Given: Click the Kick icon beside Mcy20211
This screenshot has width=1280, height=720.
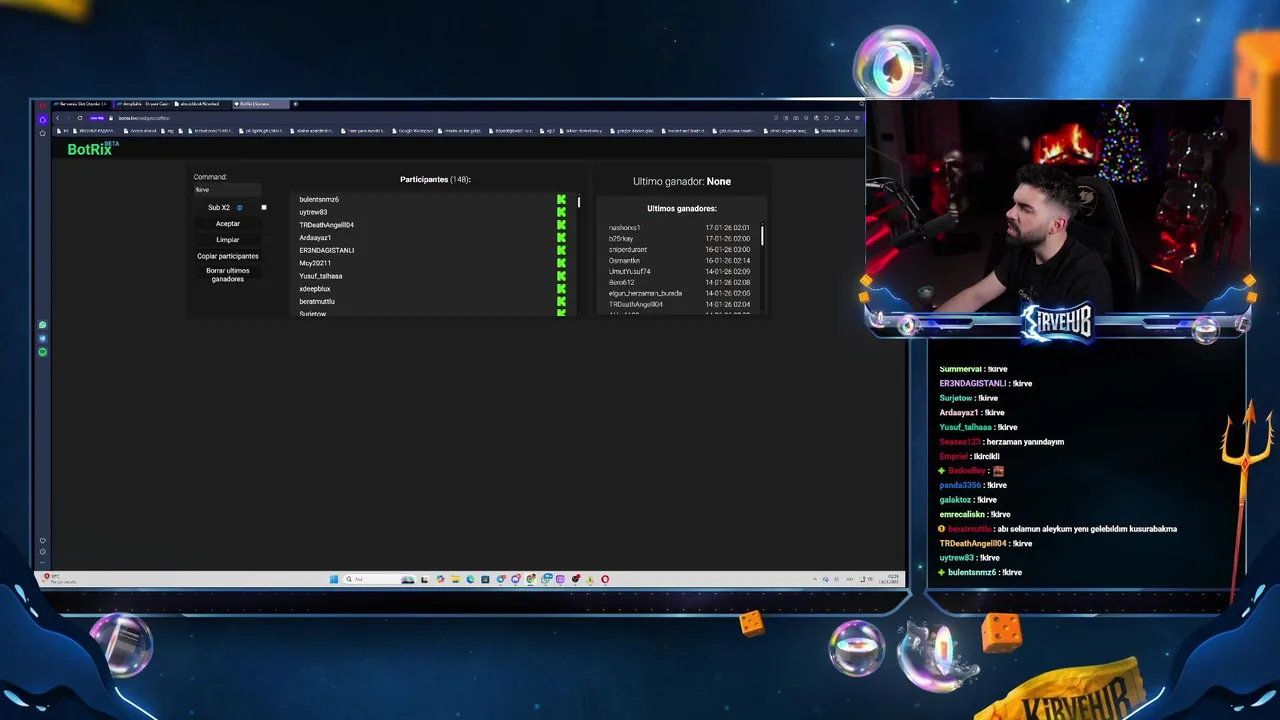Looking at the screenshot, I should tap(561, 263).
